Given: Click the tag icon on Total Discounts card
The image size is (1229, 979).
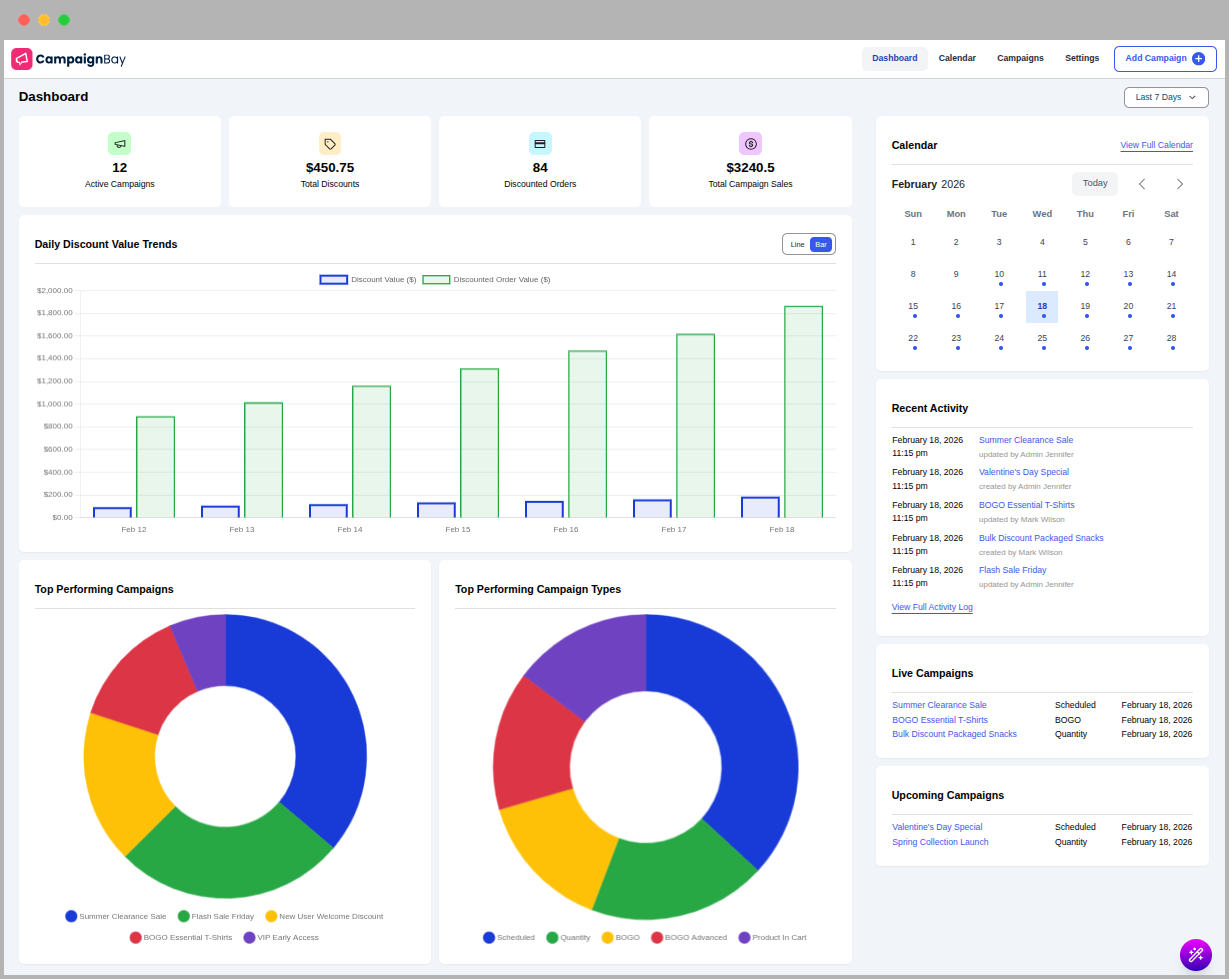Looking at the screenshot, I should coord(329,143).
